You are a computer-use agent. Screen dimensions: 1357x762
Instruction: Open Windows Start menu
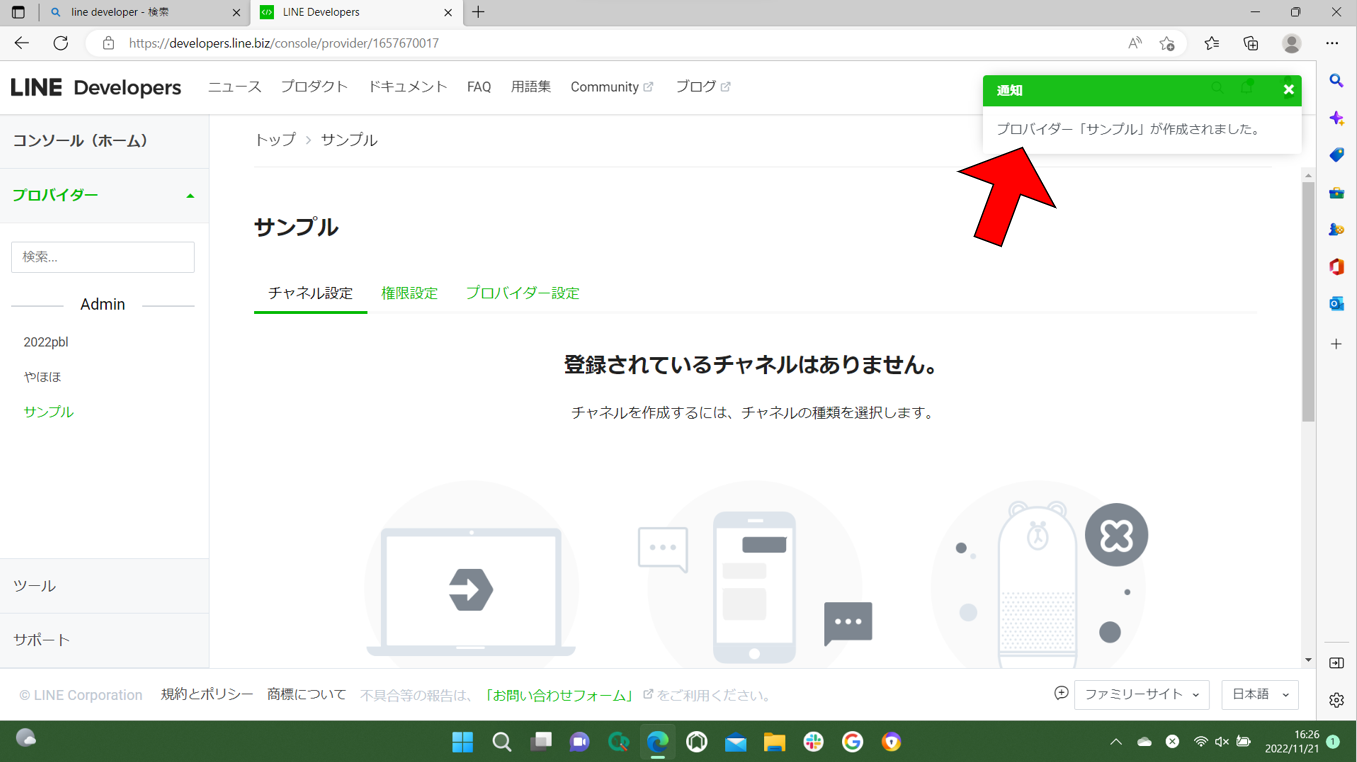click(x=462, y=742)
